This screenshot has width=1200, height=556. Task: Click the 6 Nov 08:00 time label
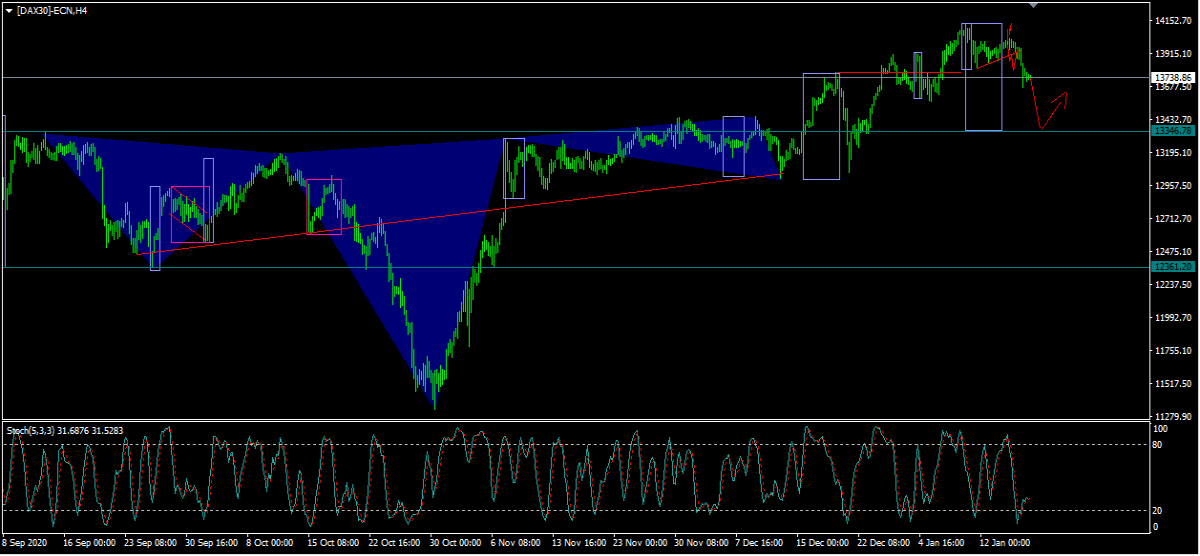(x=516, y=542)
